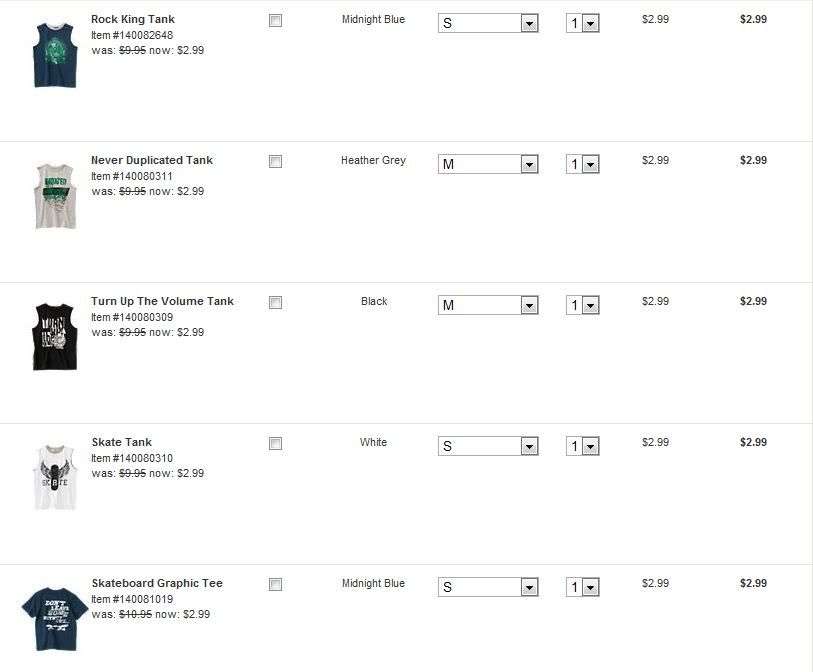Expand size dropdown for Skate Tank
The image size is (813, 672).
point(488,446)
